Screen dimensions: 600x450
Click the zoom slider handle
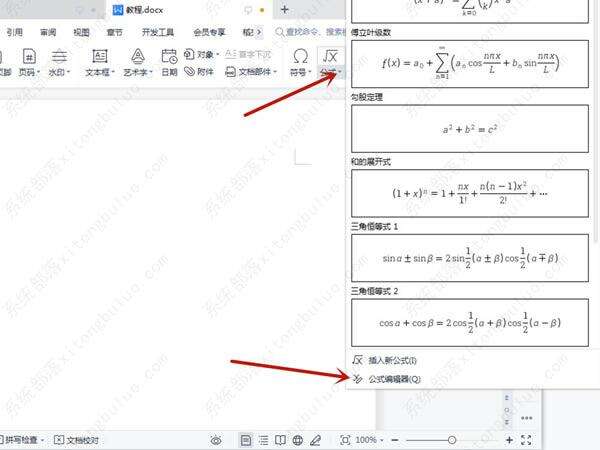pos(452,440)
